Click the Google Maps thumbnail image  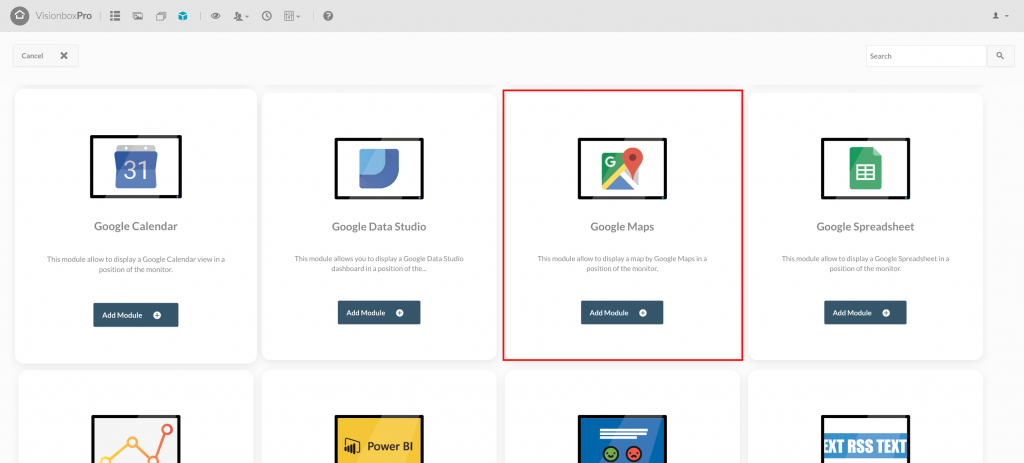click(x=622, y=168)
